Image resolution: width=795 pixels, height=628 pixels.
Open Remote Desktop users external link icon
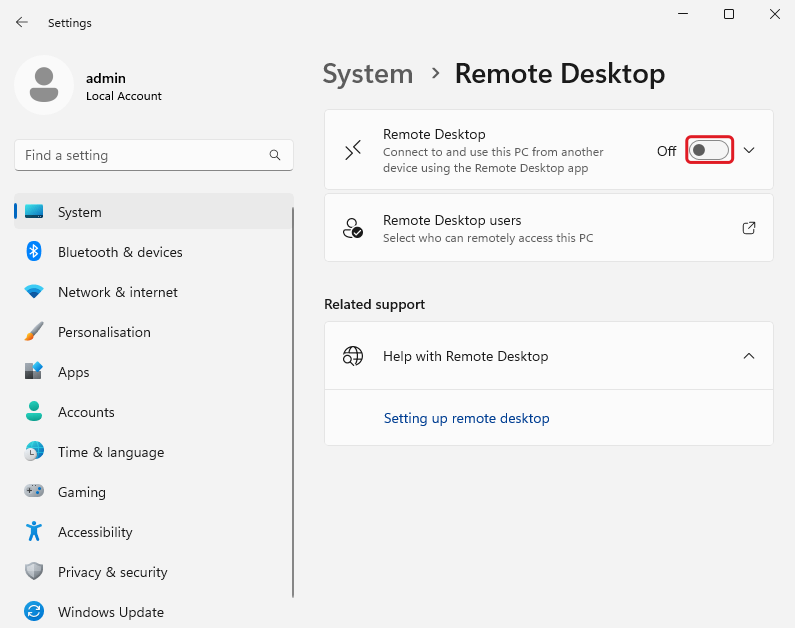pyautogui.click(x=749, y=228)
